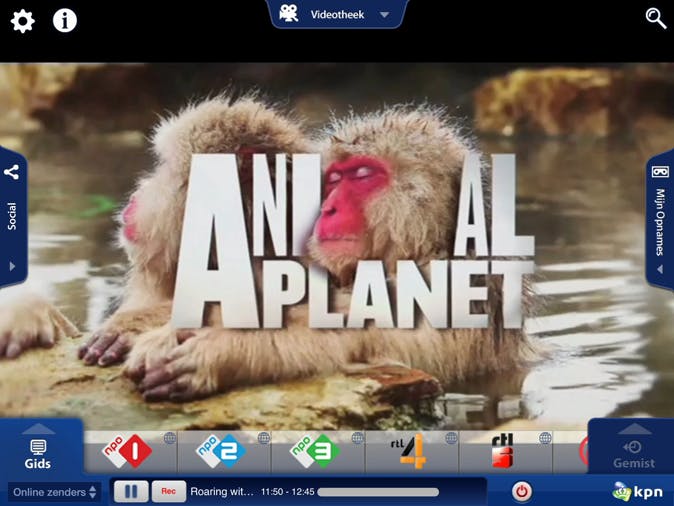Switch to NPO 3 channel

click(318, 451)
